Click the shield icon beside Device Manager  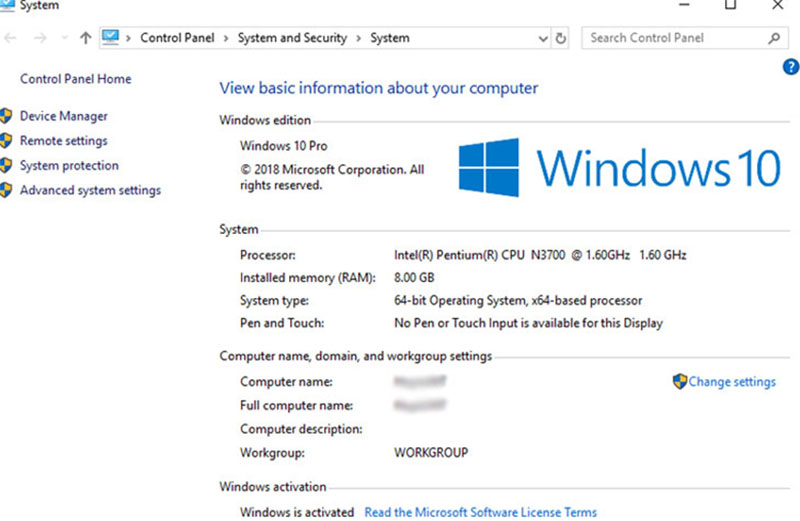tap(6, 117)
